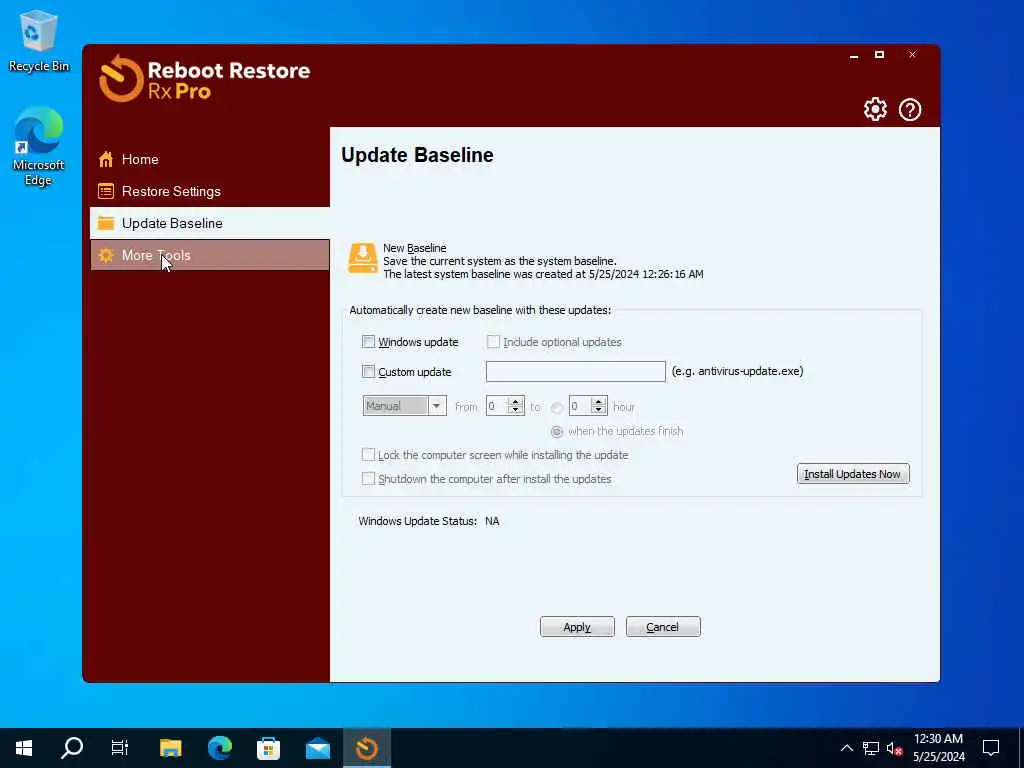Open the Windows Start menu
1024x768 pixels.
[x=24, y=748]
